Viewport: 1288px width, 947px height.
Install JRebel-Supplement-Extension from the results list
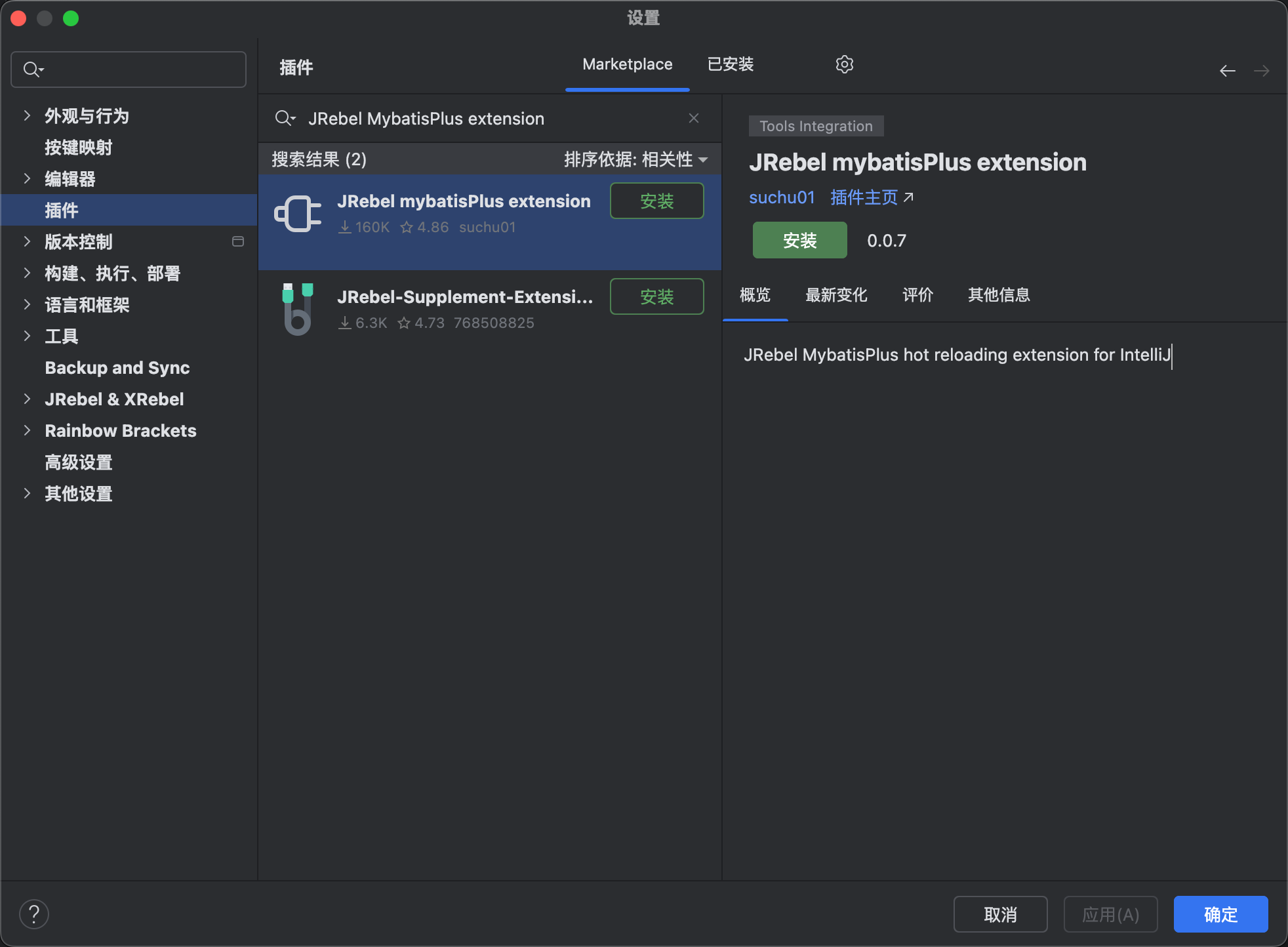point(656,296)
